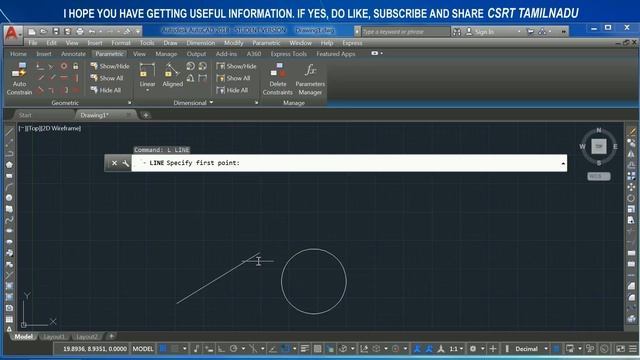This screenshot has height=360, width=640.
Task: Click geometric Hide All constraints button
Action: pos(106,90)
